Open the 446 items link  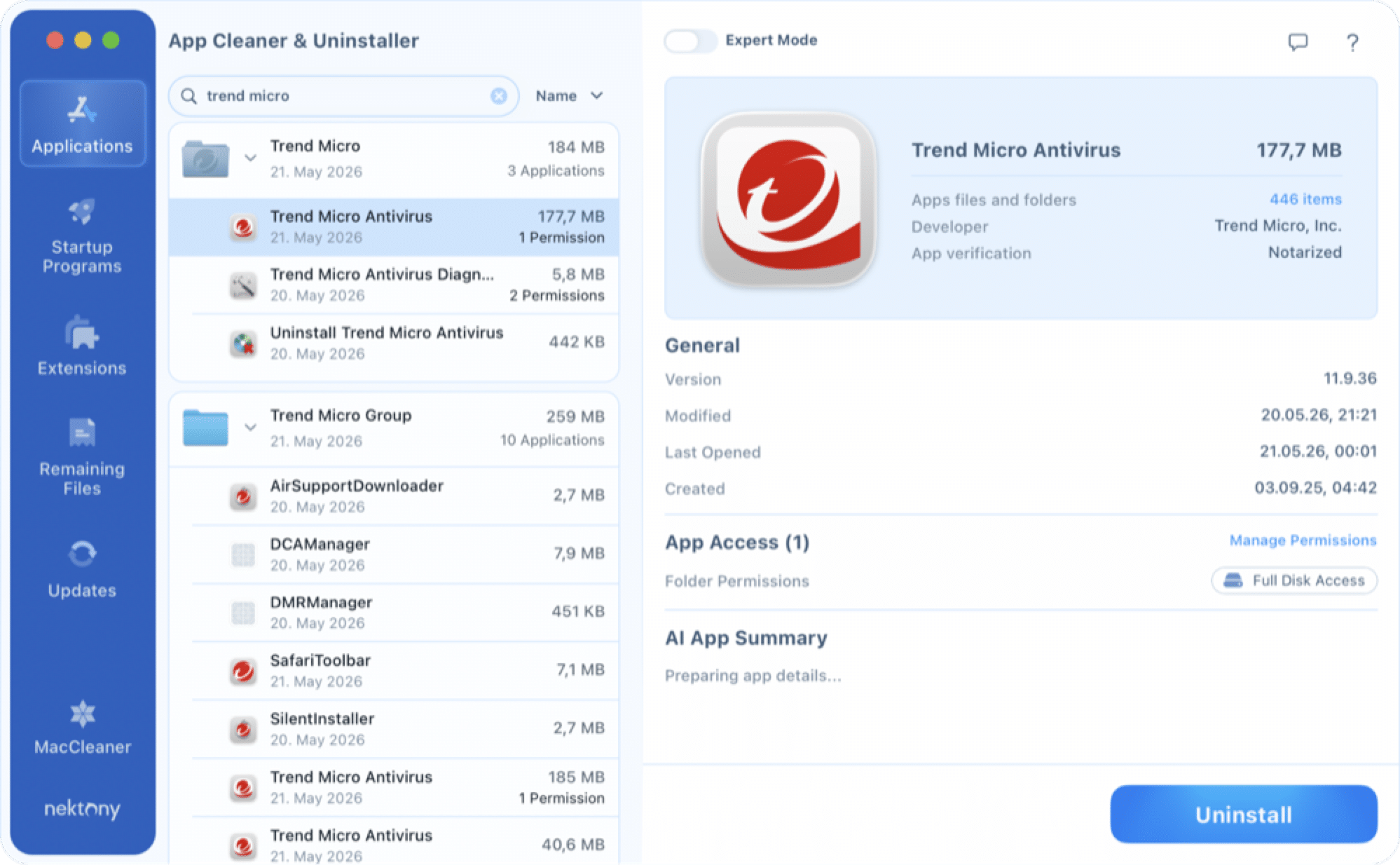pos(1305,199)
